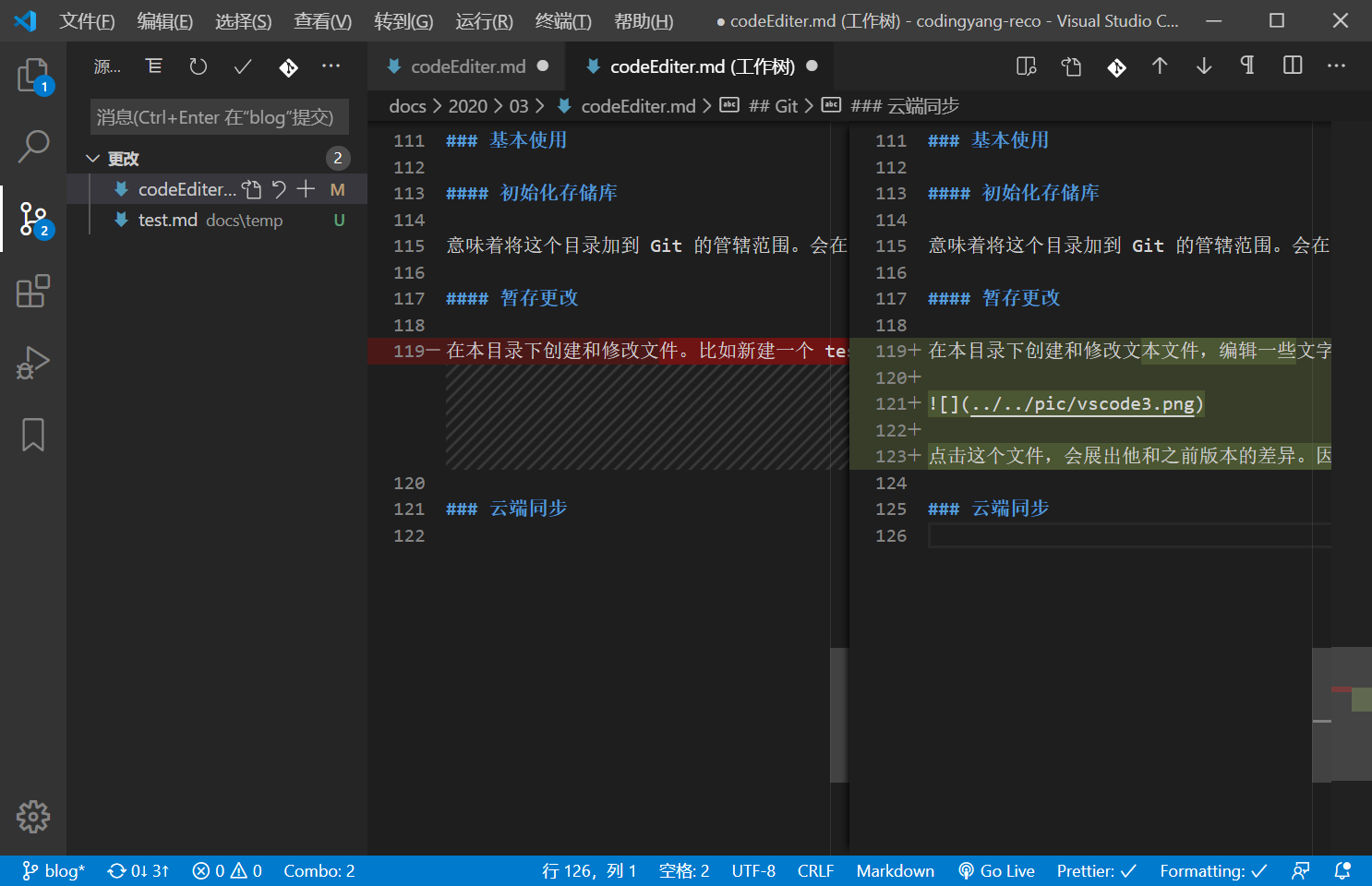
Task: Open editor more actions ellipsis menu
Action: tap(1336, 66)
